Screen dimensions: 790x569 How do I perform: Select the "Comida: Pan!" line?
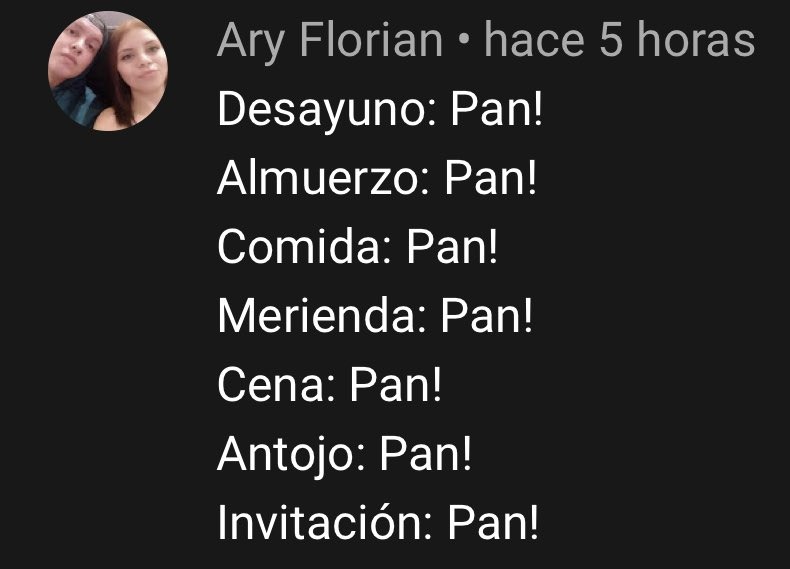[358, 247]
